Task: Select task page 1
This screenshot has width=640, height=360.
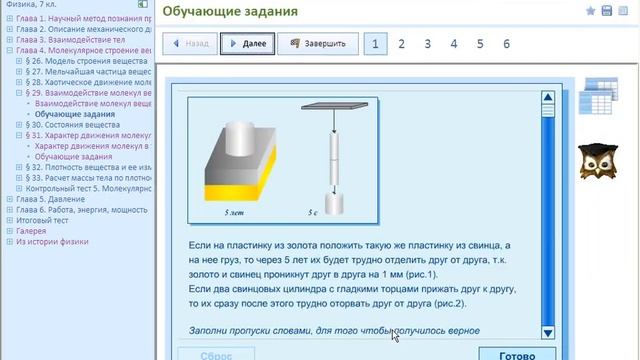Action: tap(375, 44)
